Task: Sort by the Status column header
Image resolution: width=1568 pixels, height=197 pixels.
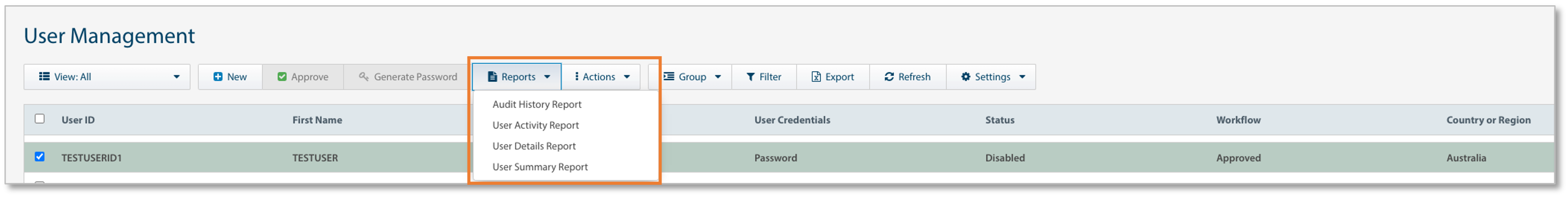Action: (x=999, y=120)
